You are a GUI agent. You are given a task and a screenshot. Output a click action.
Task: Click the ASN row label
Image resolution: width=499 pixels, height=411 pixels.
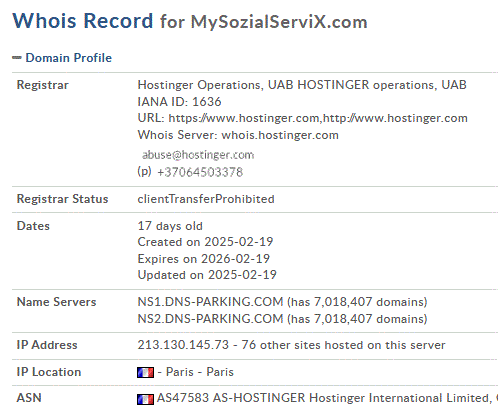[29, 398]
